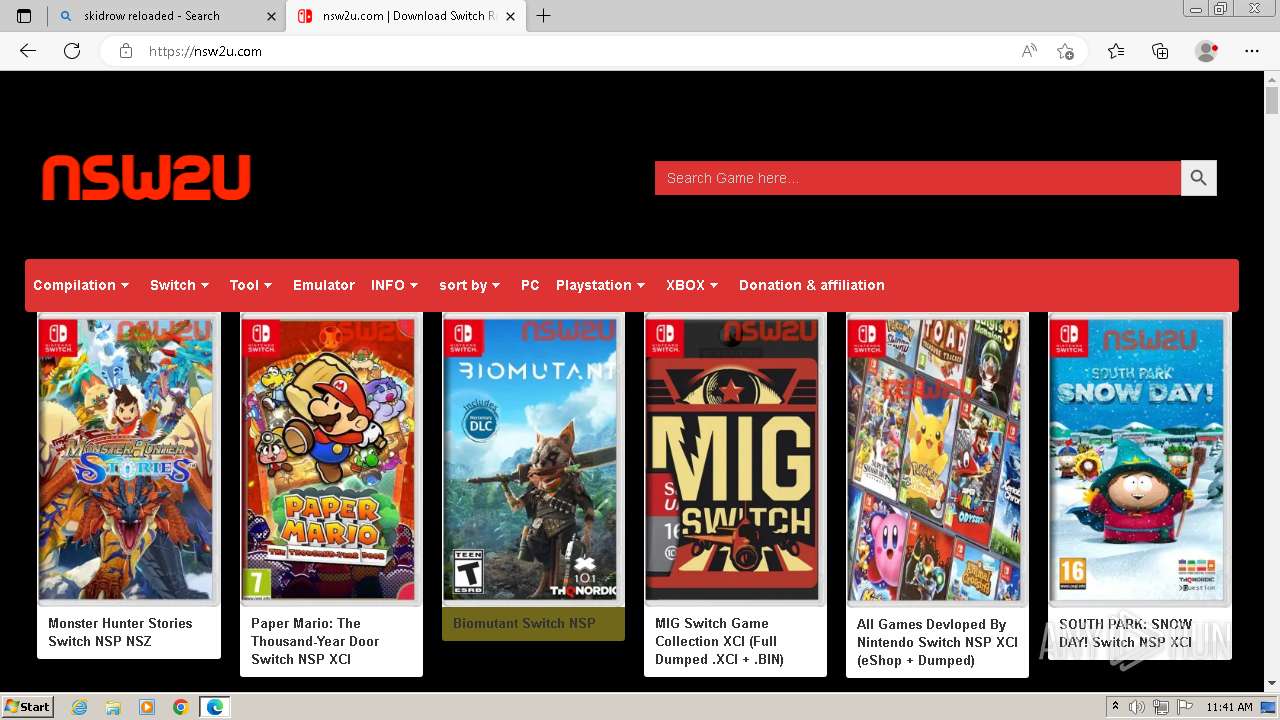Image resolution: width=1280 pixels, height=720 pixels.
Task: Open the Favorites list icon
Action: tap(1116, 51)
